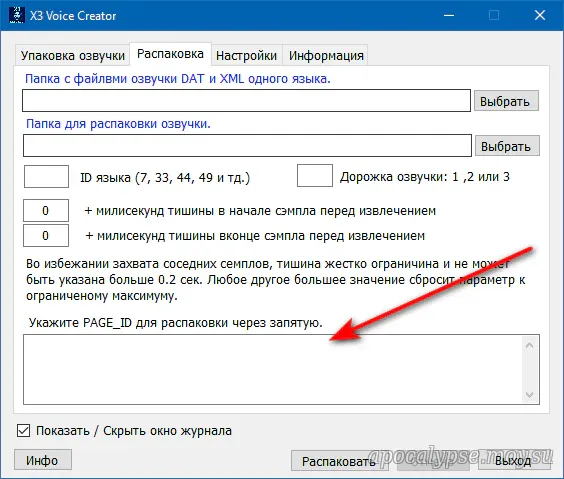Viewport: 564px width, 479px height.
Task: Click the DAT and XML folder path field
Action: 246,101
